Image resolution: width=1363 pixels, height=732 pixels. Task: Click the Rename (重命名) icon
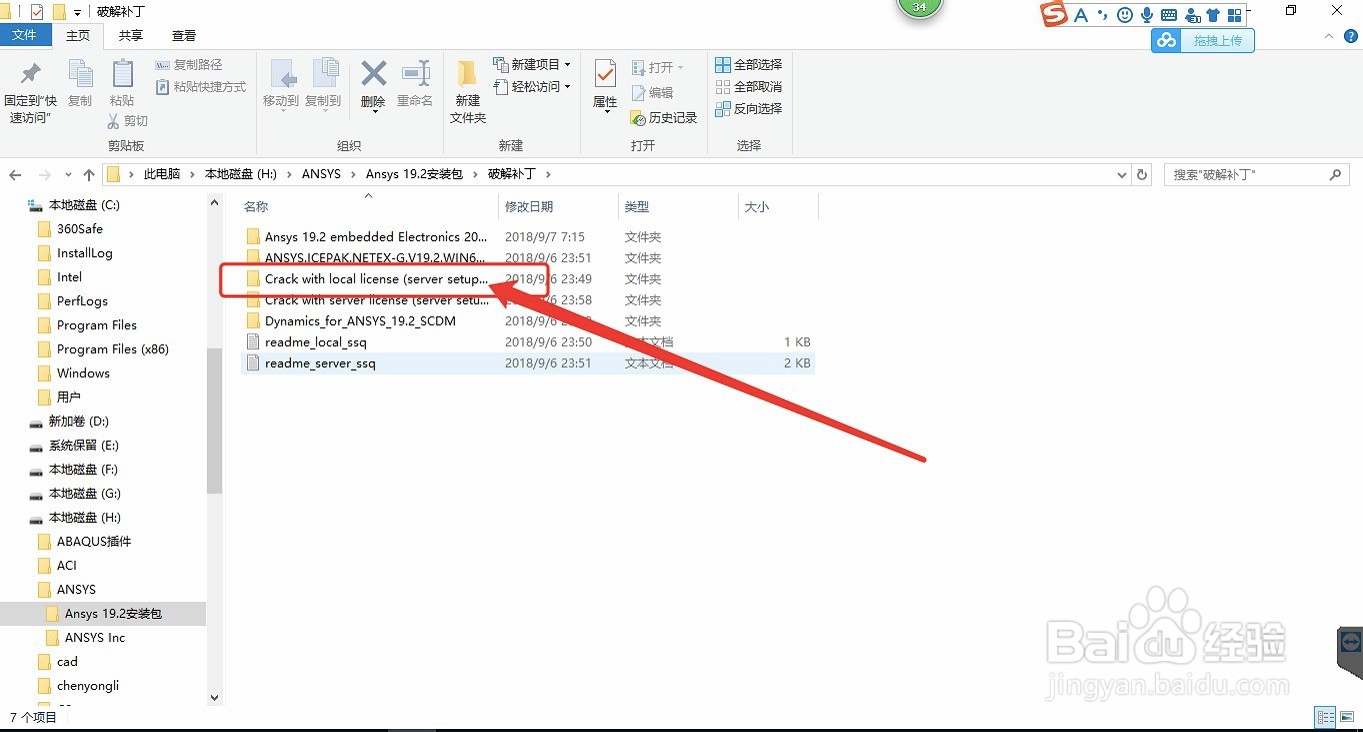415,74
